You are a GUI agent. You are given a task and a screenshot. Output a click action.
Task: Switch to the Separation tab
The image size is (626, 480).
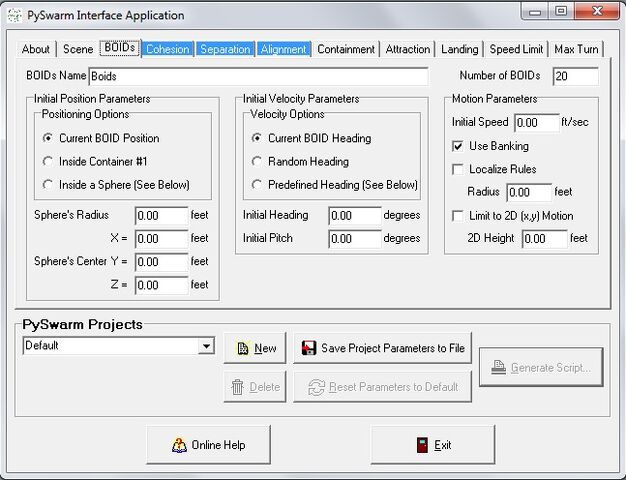225,49
